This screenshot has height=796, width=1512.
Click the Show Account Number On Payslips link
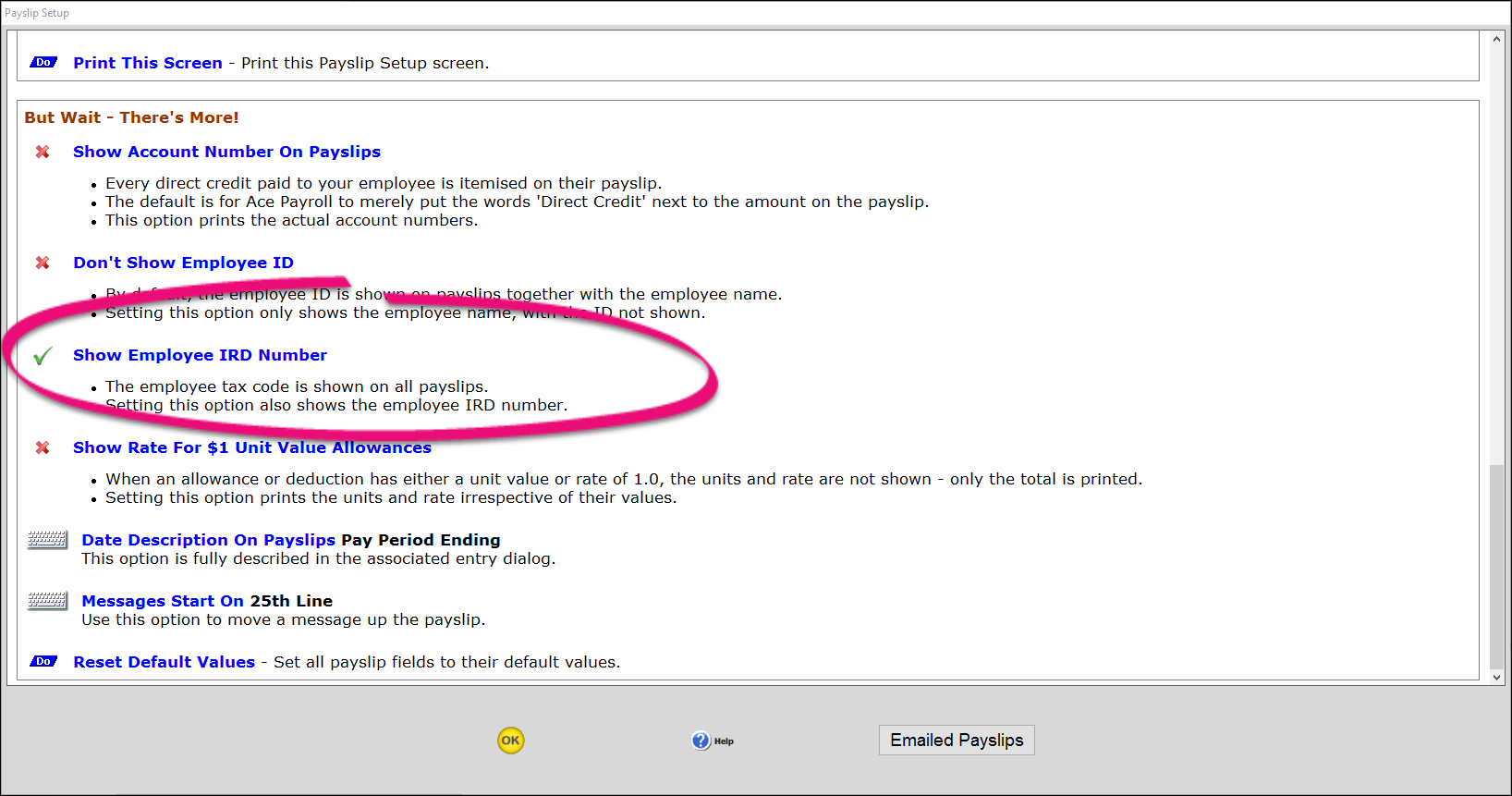coord(226,152)
